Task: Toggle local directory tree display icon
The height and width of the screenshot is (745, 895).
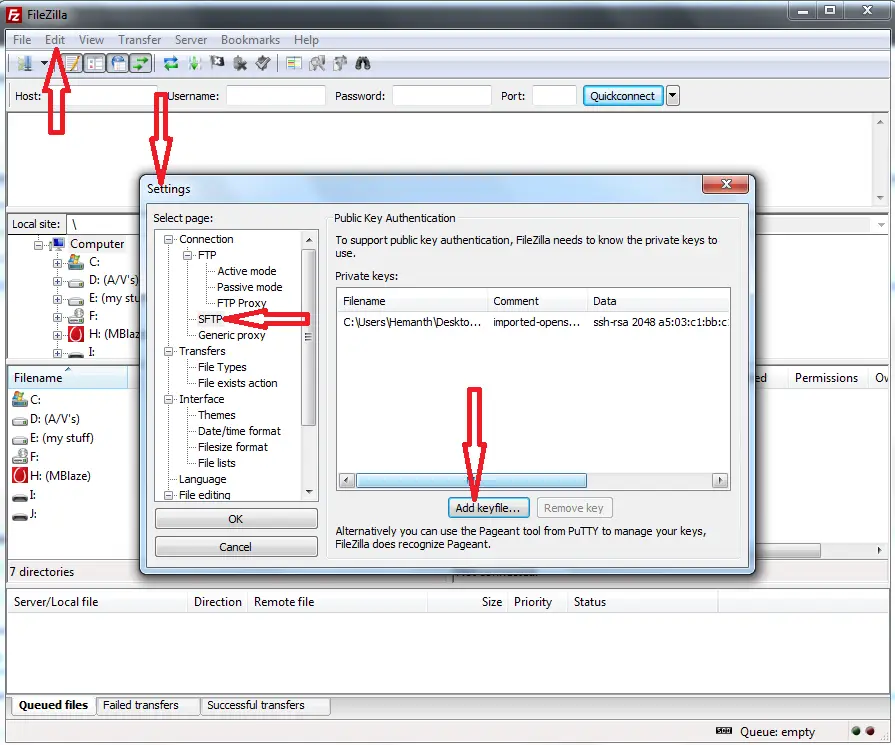Action: pos(95,63)
